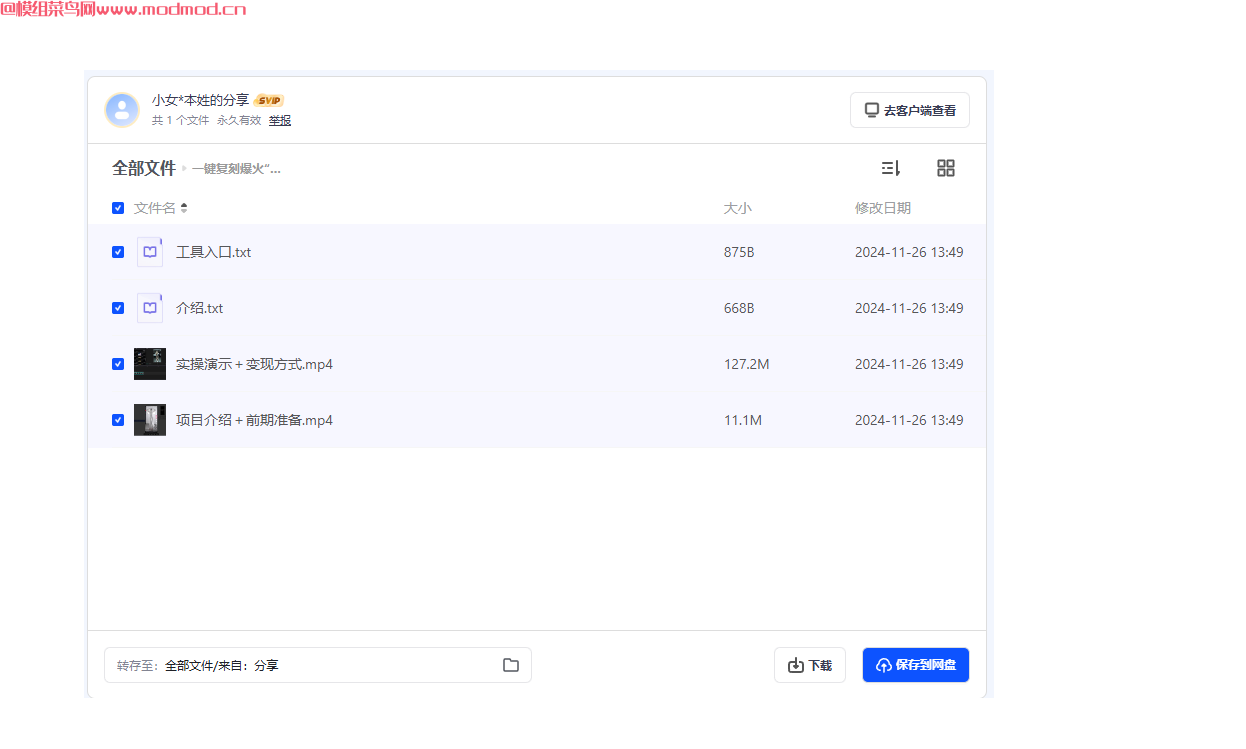This screenshot has width=1246, height=749.
Task: Click the 875B size value
Action: 739,252
